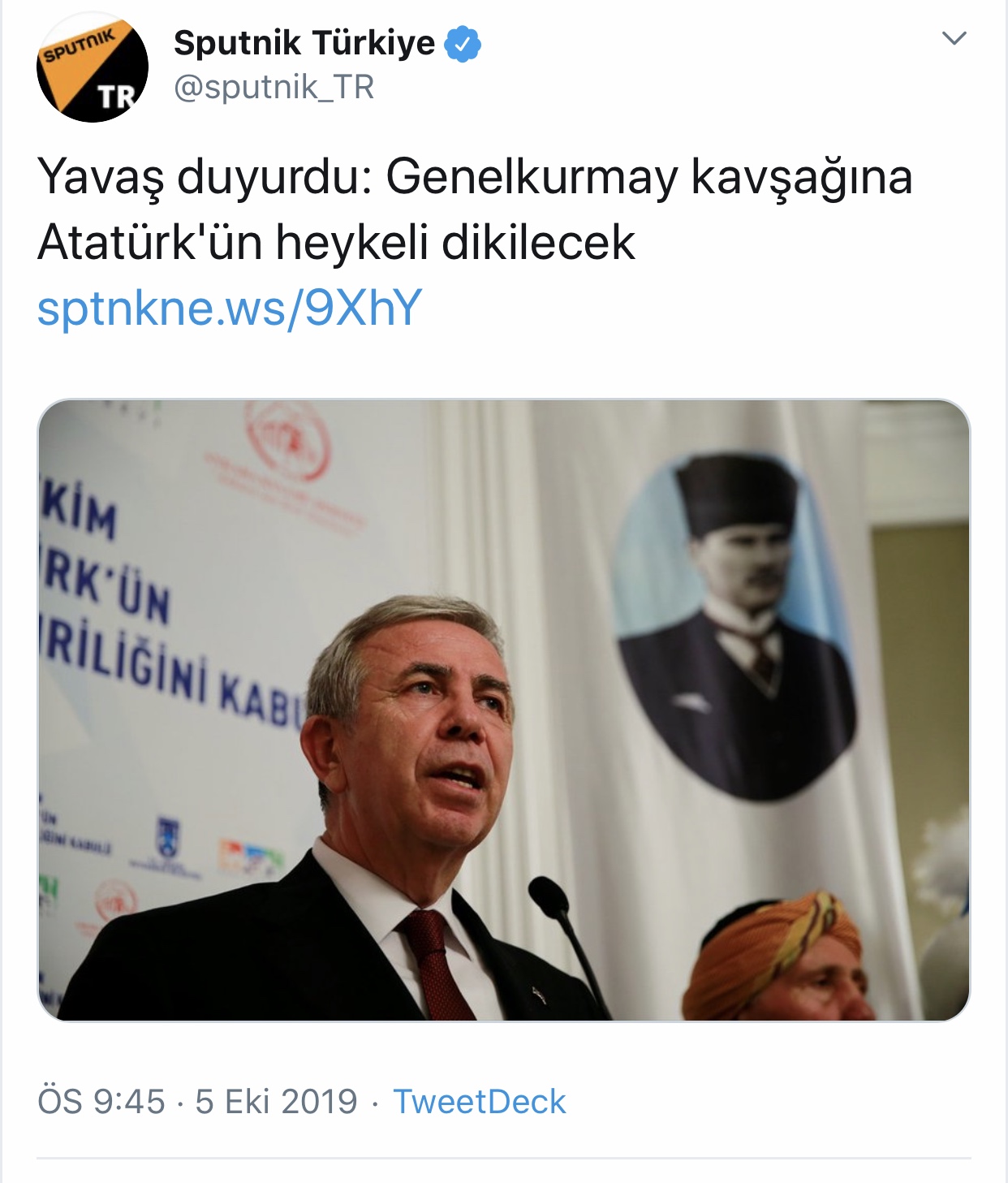Open the Sputnik Türkiye profile avatar
Viewport: 1008px width, 1183px height.
(x=93, y=67)
